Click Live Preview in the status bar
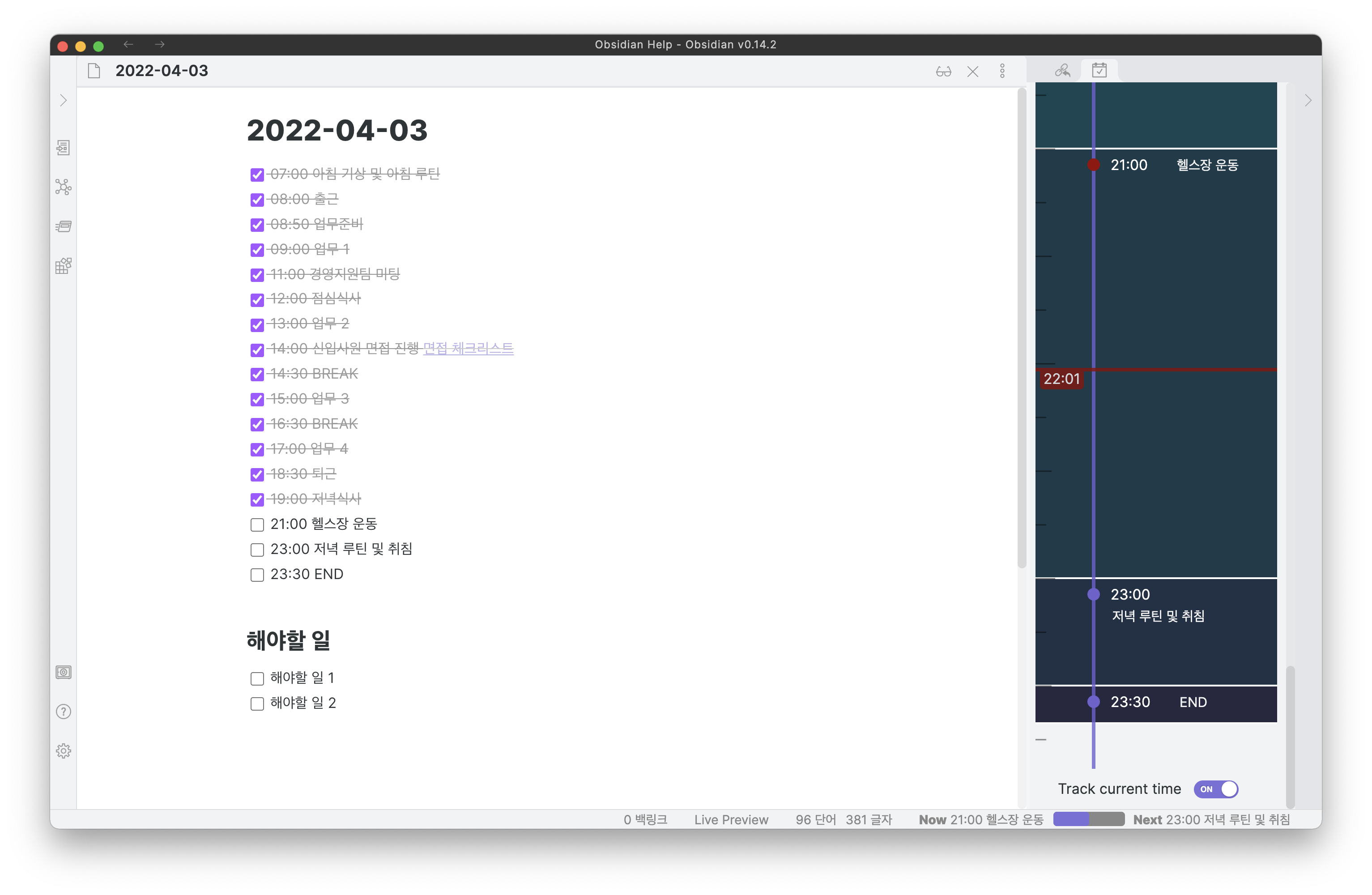 point(731,819)
